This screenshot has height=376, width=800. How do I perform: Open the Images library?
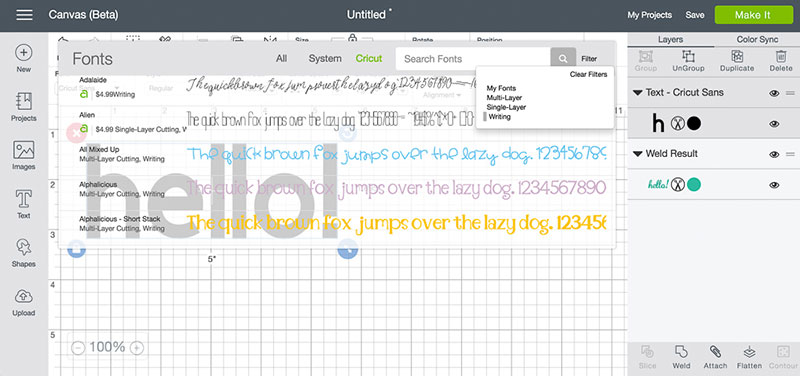(24, 155)
